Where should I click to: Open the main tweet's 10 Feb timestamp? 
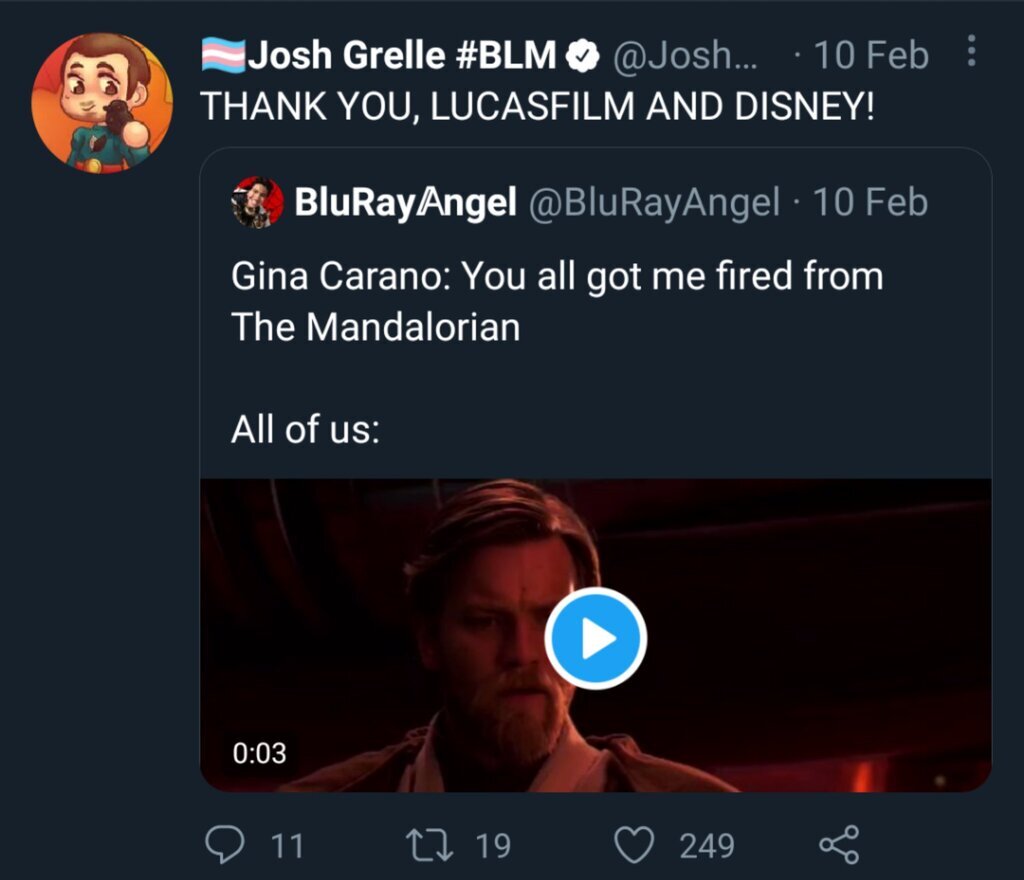pyautogui.click(x=871, y=57)
